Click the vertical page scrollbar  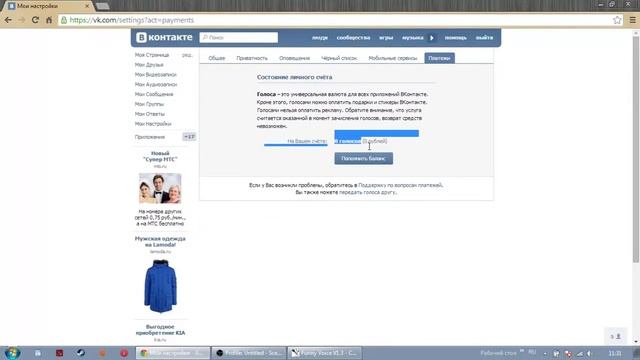(x=636, y=149)
